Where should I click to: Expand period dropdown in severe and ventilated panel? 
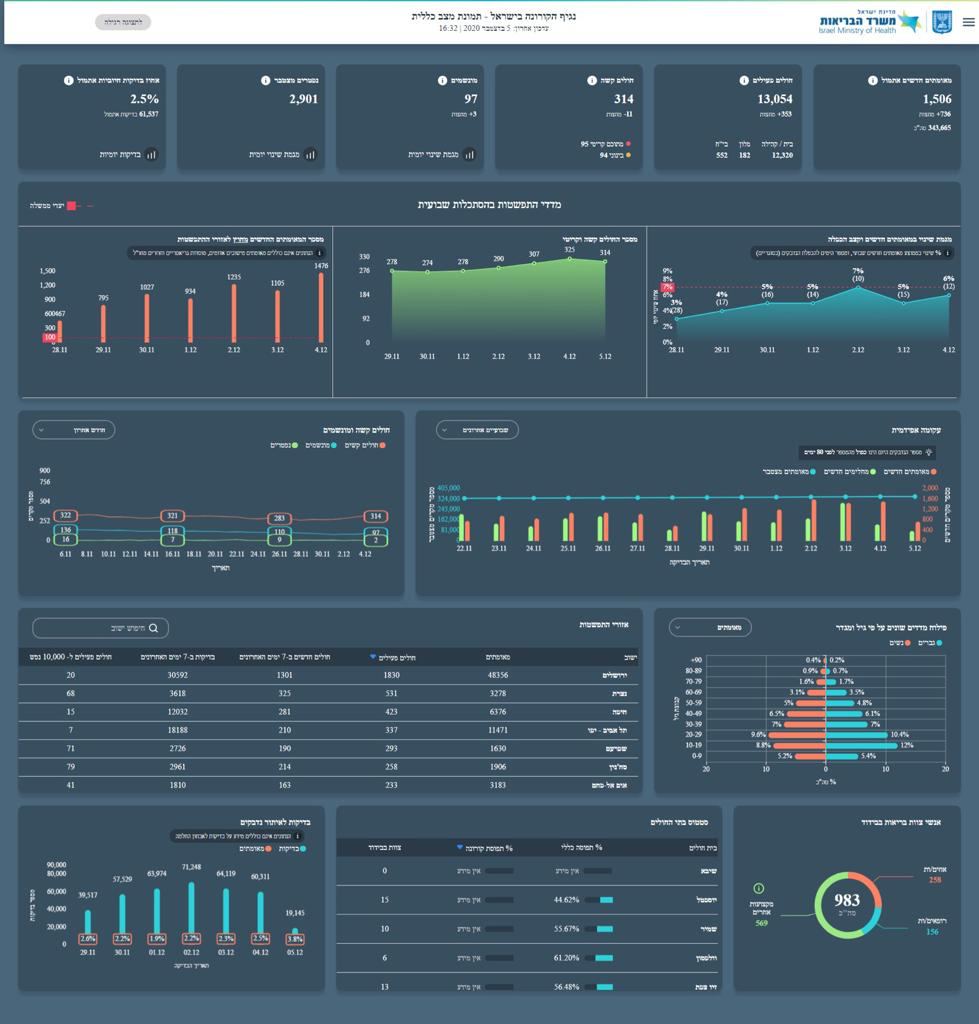click(74, 429)
